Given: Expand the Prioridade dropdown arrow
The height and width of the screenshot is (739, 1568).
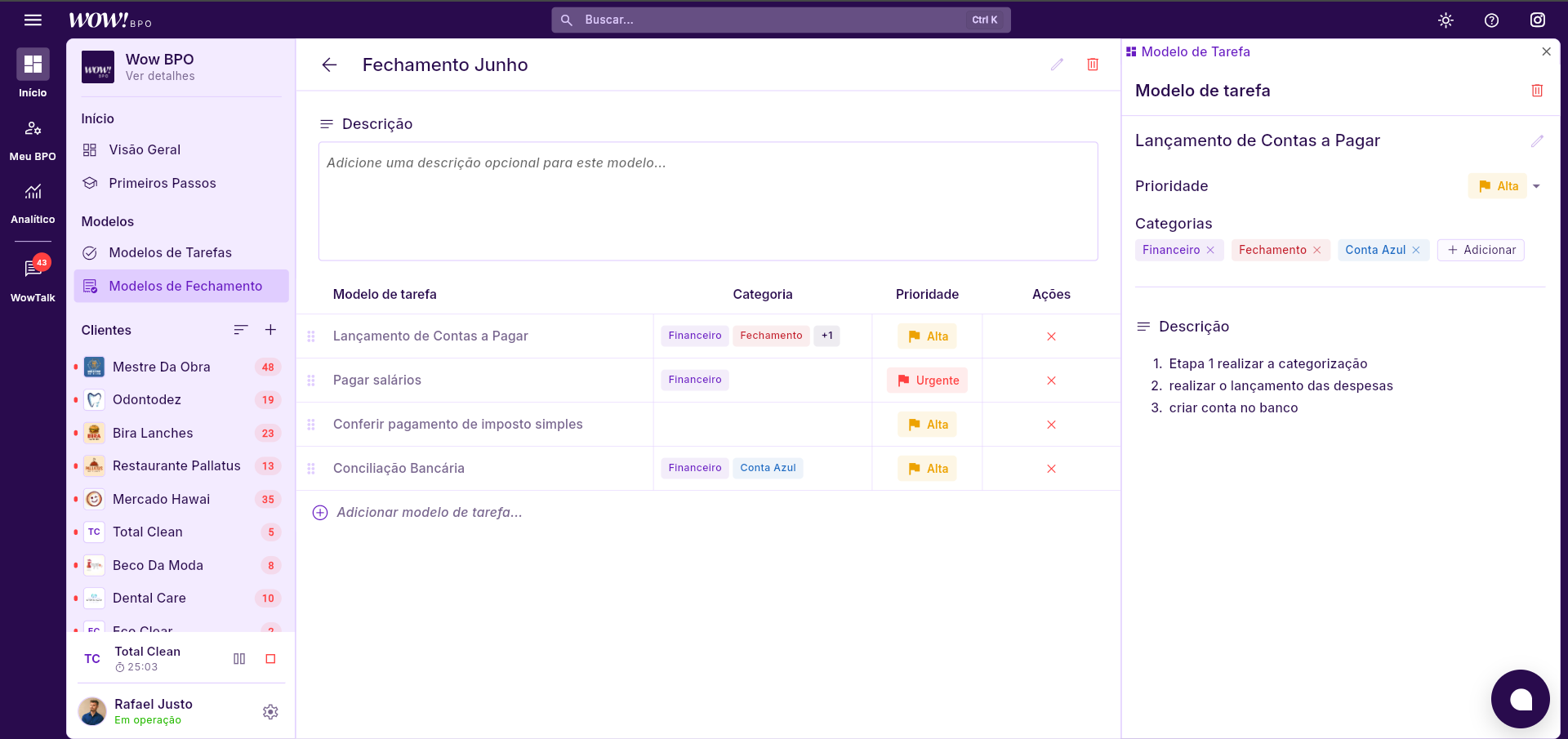Looking at the screenshot, I should pos(1536,187).
